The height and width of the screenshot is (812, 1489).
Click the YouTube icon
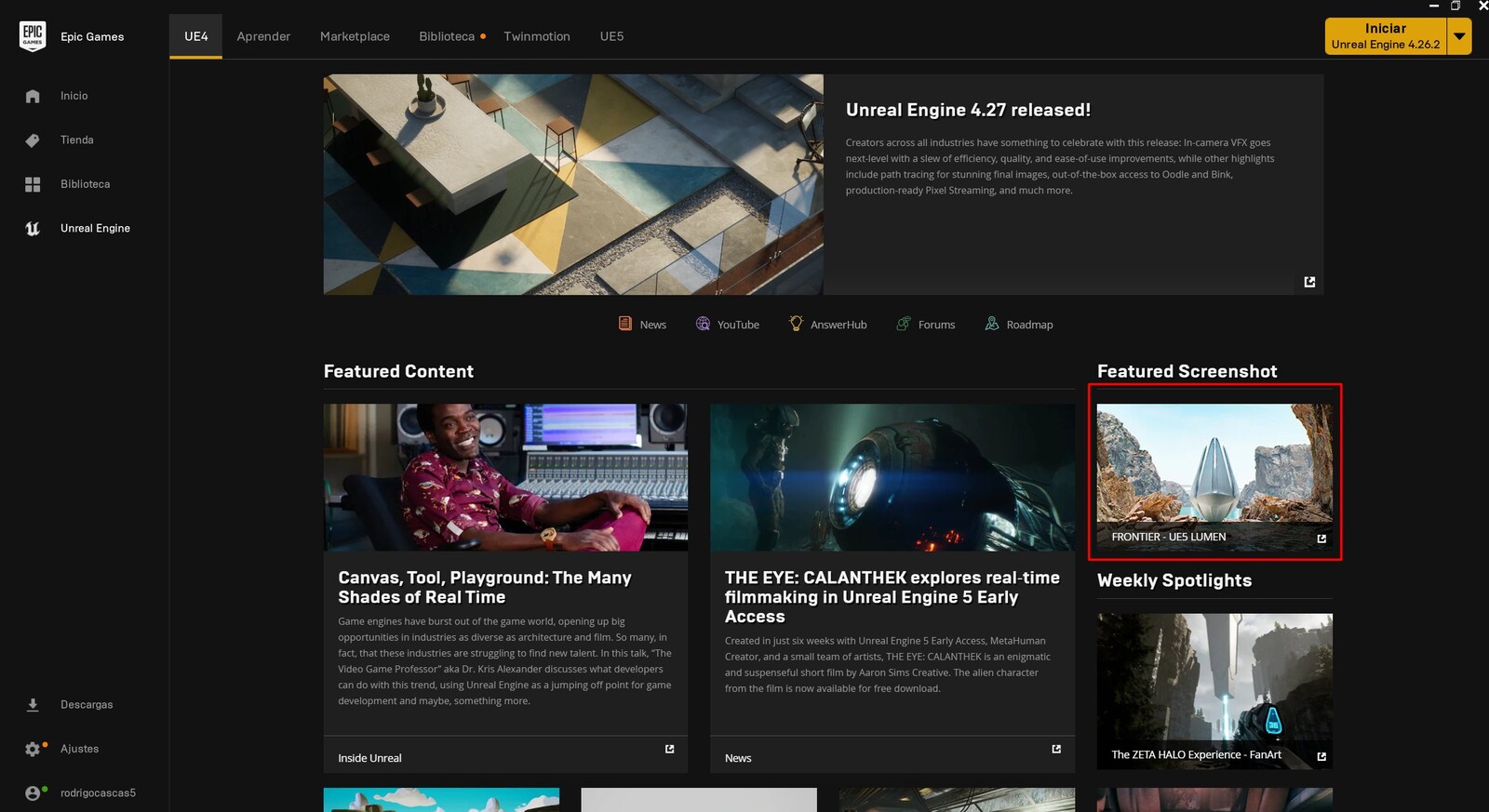[703, 324]
